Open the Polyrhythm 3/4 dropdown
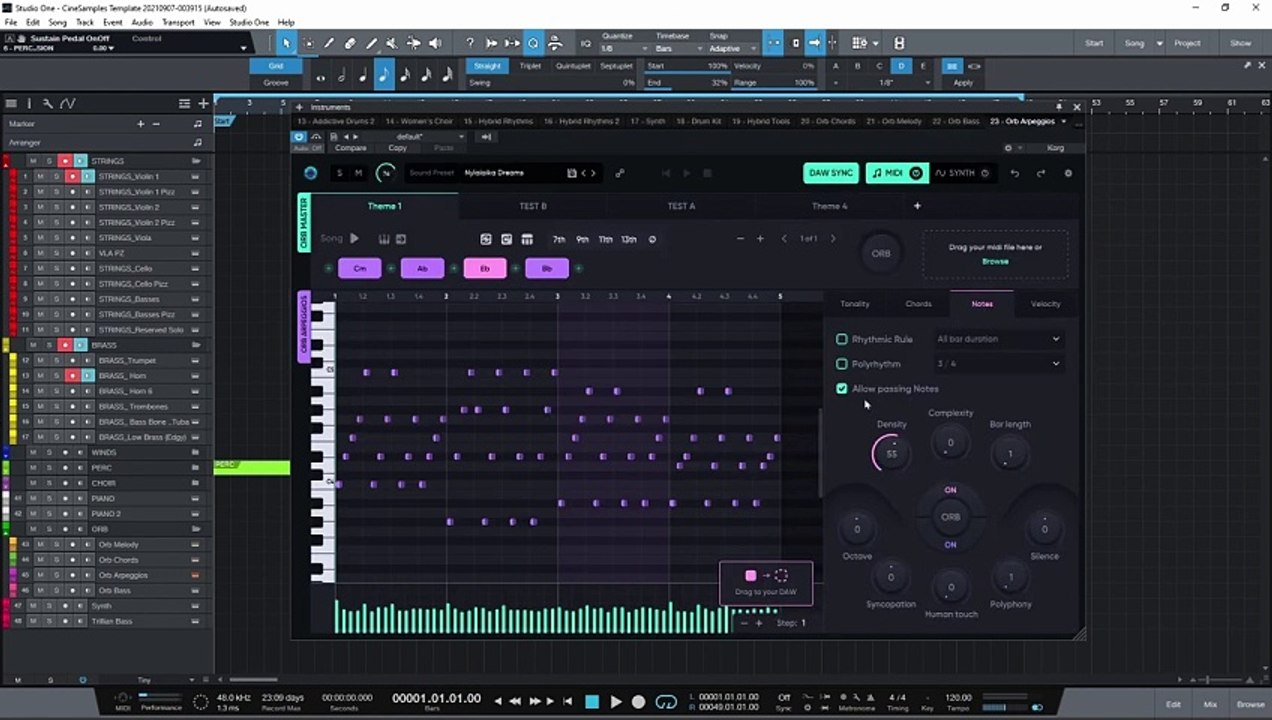This screenshot has height=720, width=1272. (998, 364)
